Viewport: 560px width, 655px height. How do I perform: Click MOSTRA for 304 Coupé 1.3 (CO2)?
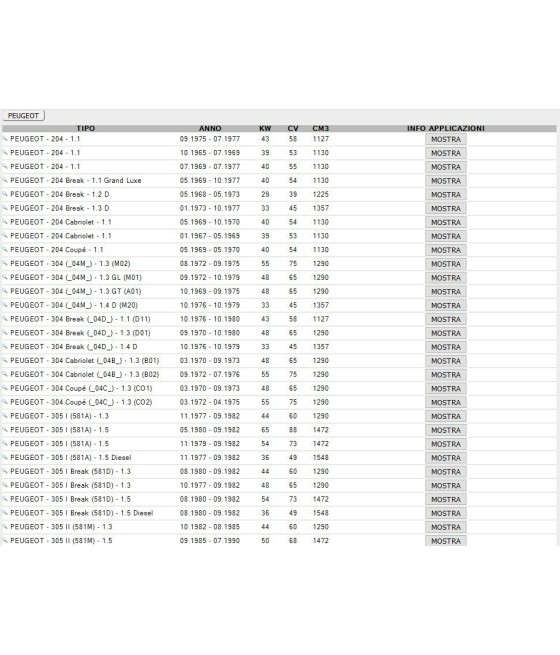tap(446, 402)
